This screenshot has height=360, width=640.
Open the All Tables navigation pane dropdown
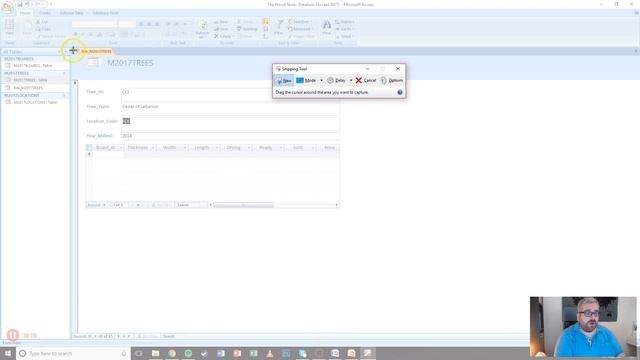click(x=59, y=52)
